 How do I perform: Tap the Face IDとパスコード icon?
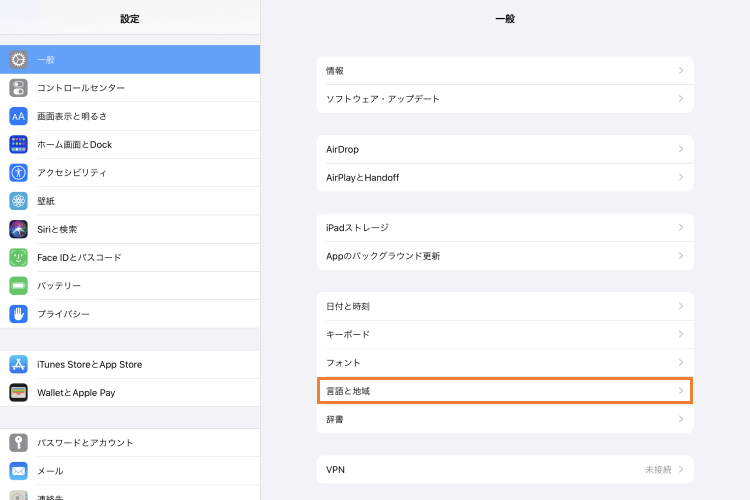click(18, 257)
